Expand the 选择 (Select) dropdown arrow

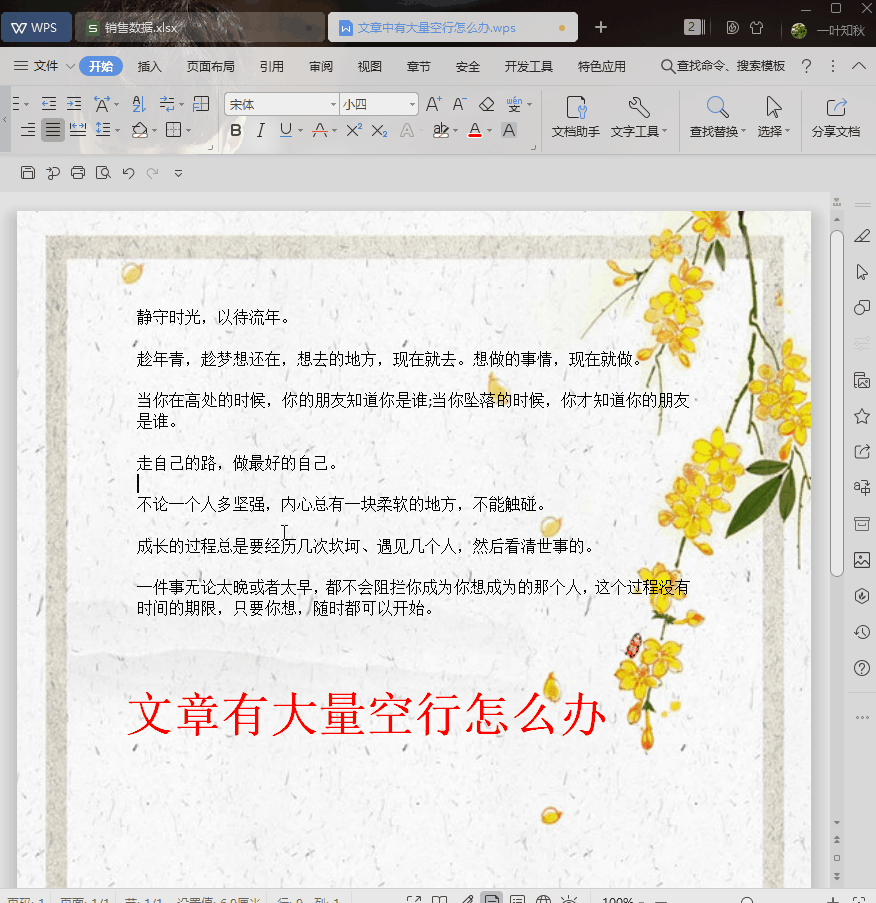tap(789, 131)
